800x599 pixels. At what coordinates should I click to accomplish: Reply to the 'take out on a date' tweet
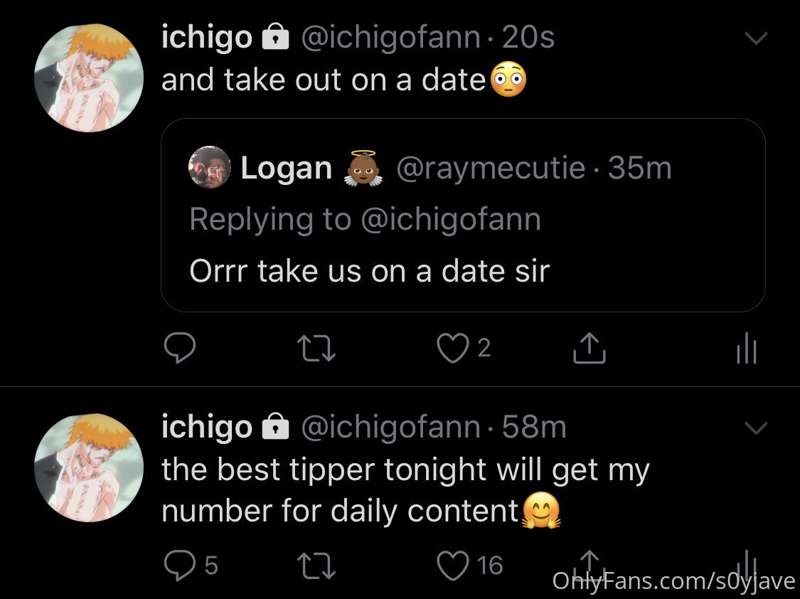point(179,348)
